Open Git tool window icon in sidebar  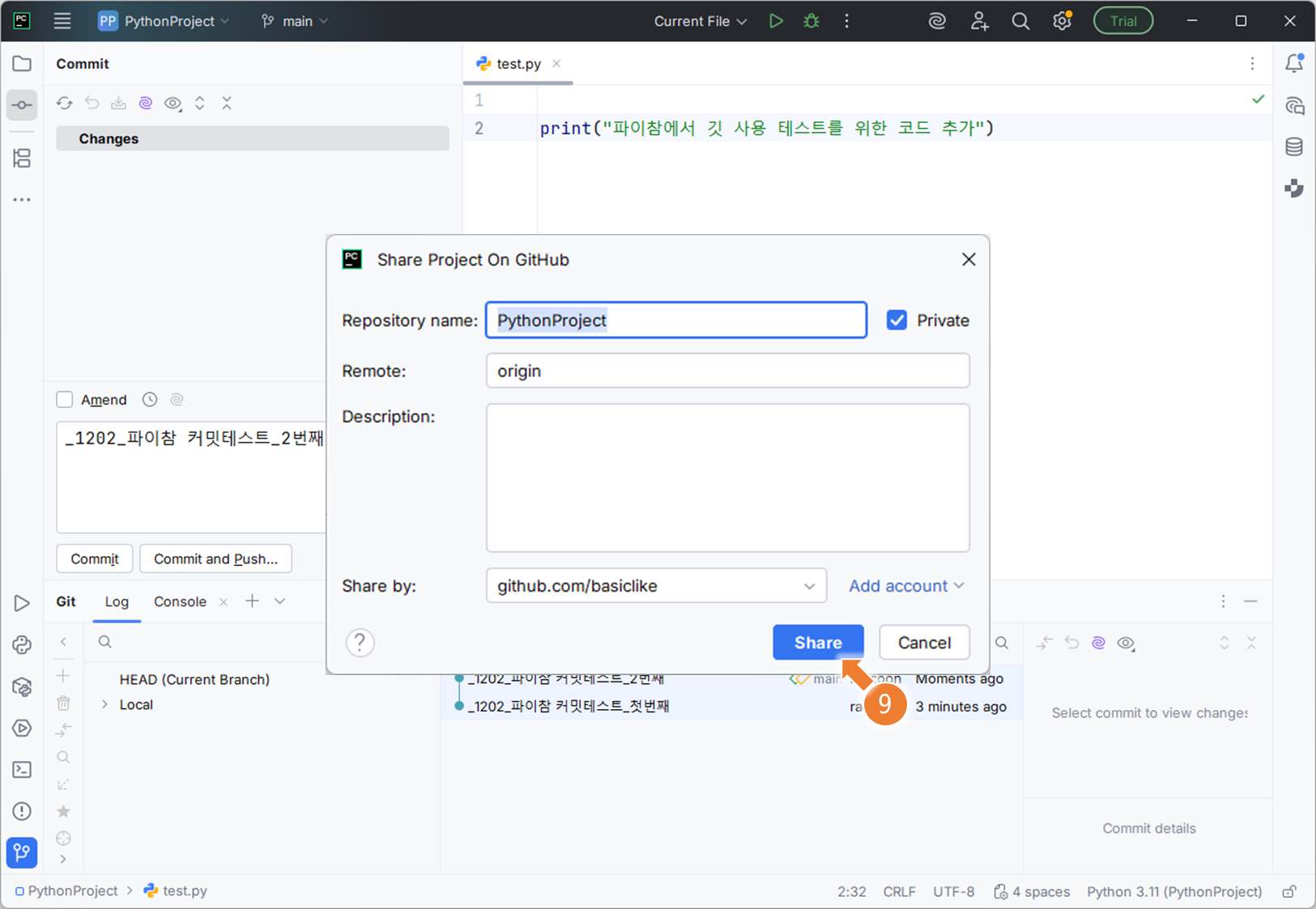tap(22, 852)
